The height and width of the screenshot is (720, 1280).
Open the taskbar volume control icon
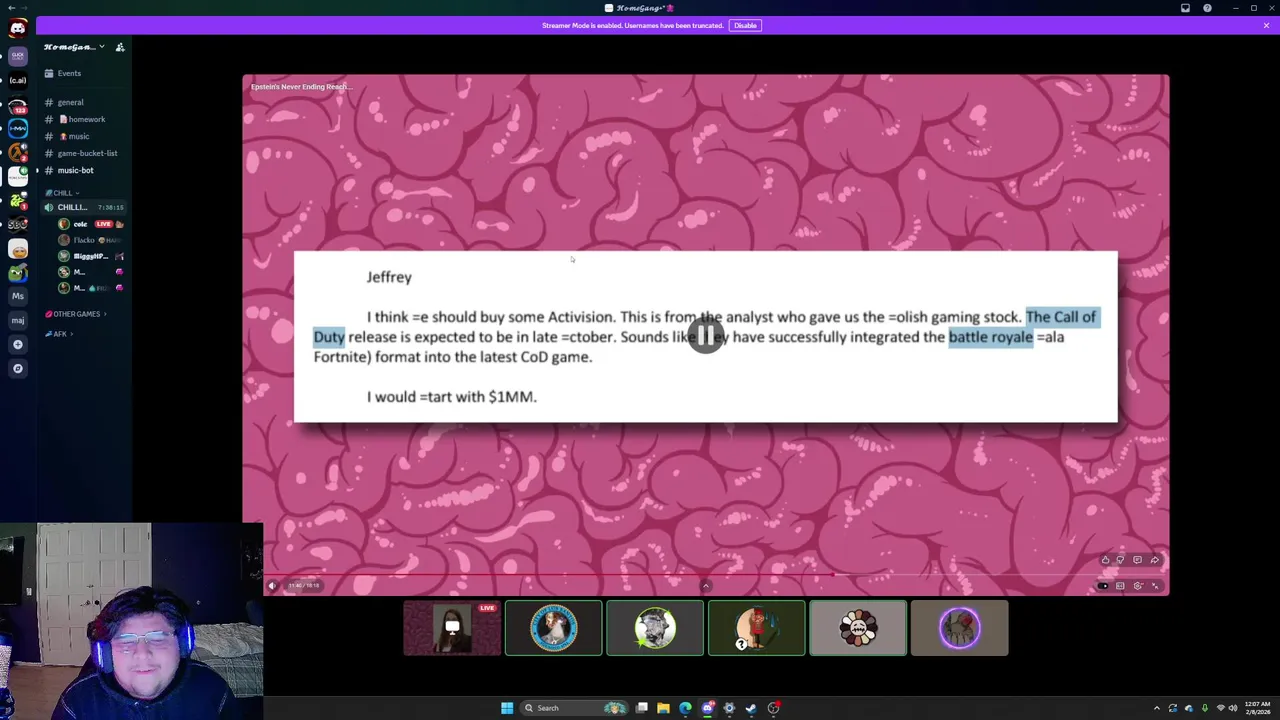1232,708
